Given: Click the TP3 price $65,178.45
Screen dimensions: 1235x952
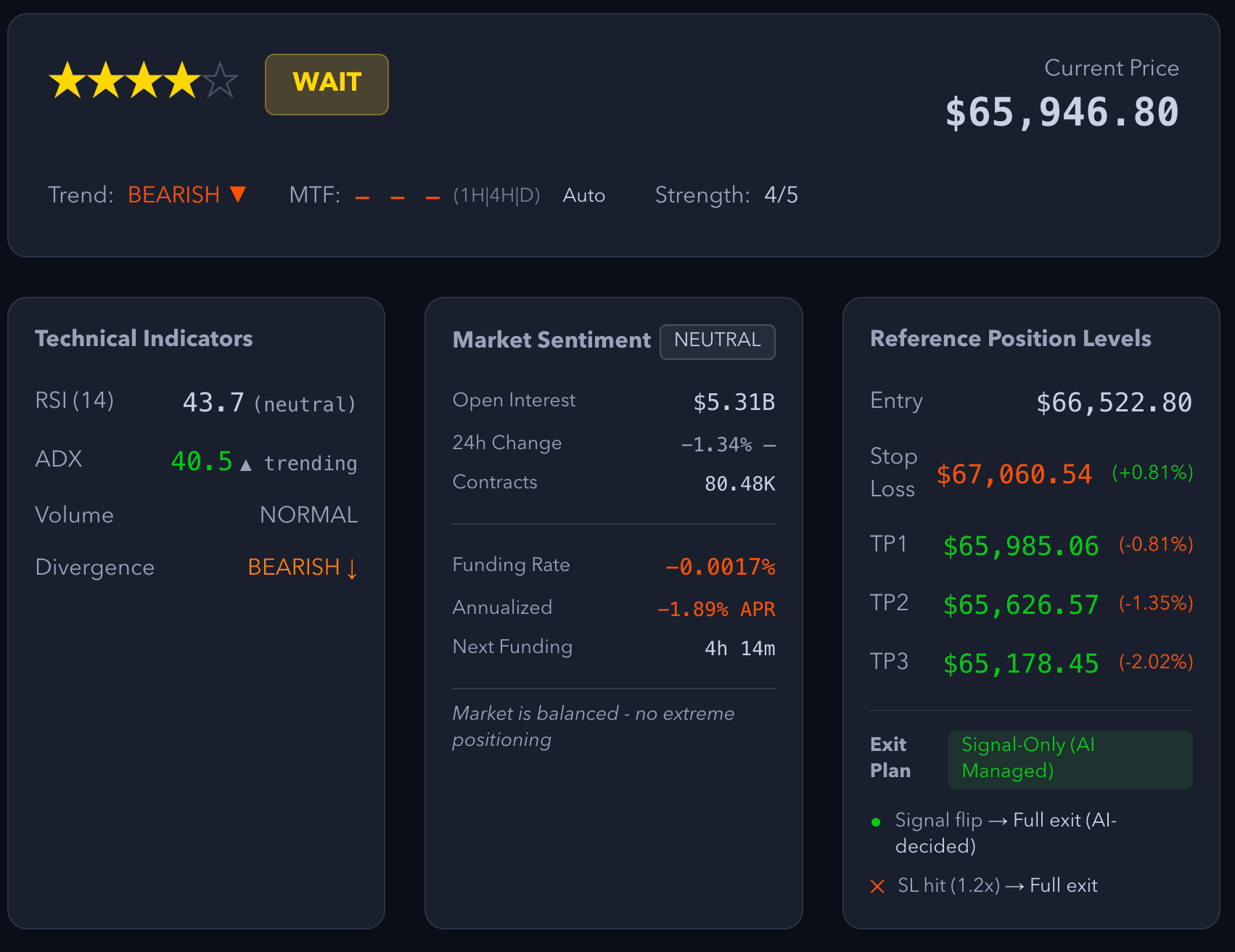Looking at the screenshot, I should (1020, 662).
